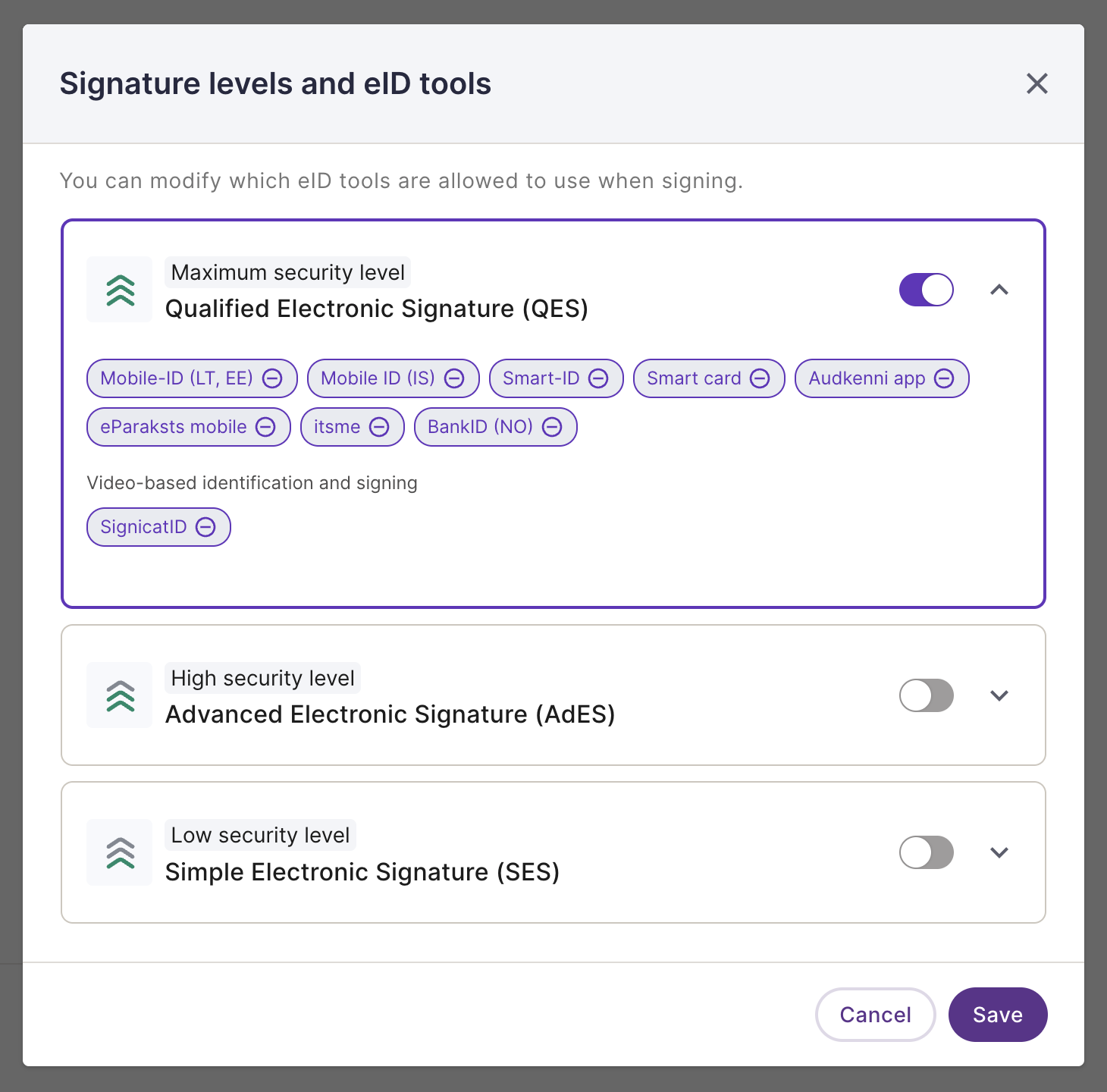The height and width of the screenshot is (1092, 1107).
Task: Click the Save button
Action: pos(998,1015)
